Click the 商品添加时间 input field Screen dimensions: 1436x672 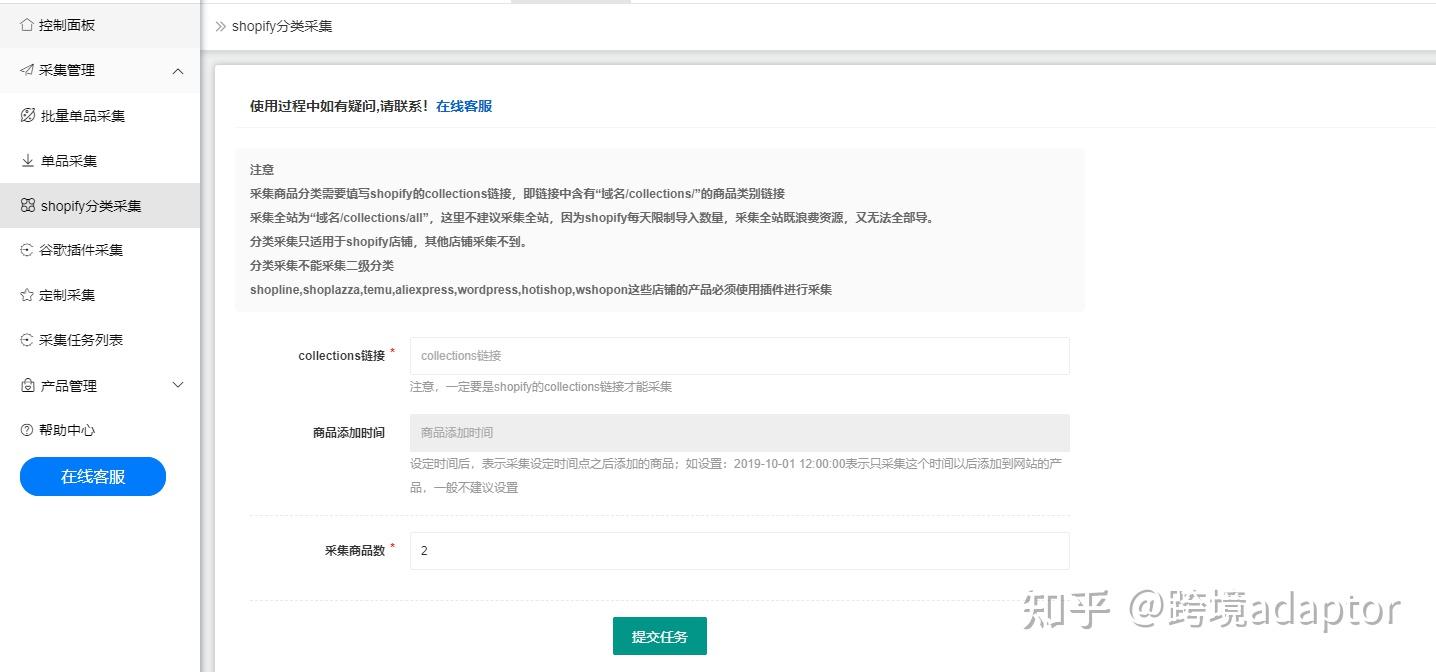pyautogui.click(x=739, y=432)
